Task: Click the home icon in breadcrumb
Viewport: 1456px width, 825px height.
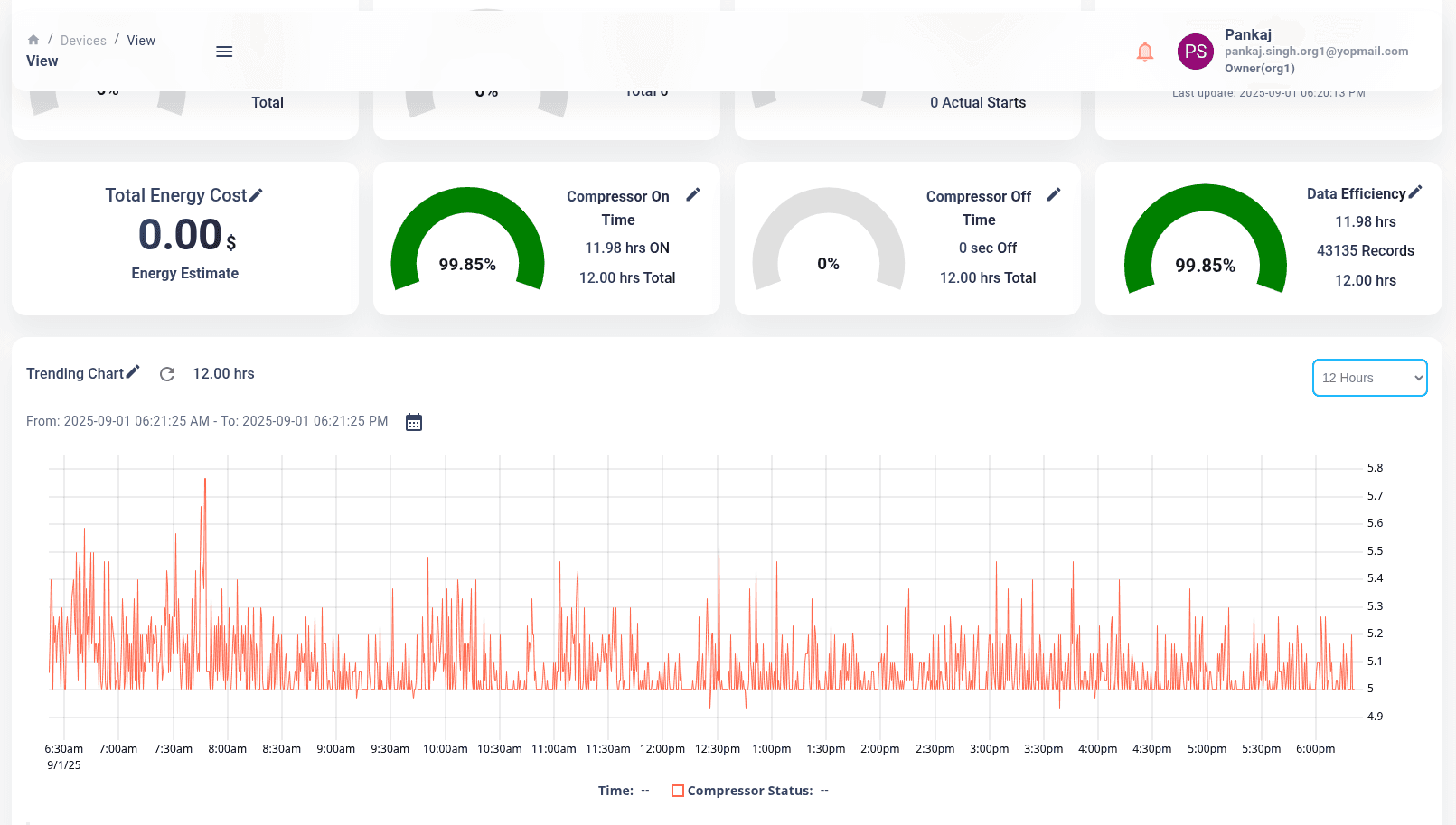Action: (33, 40)
